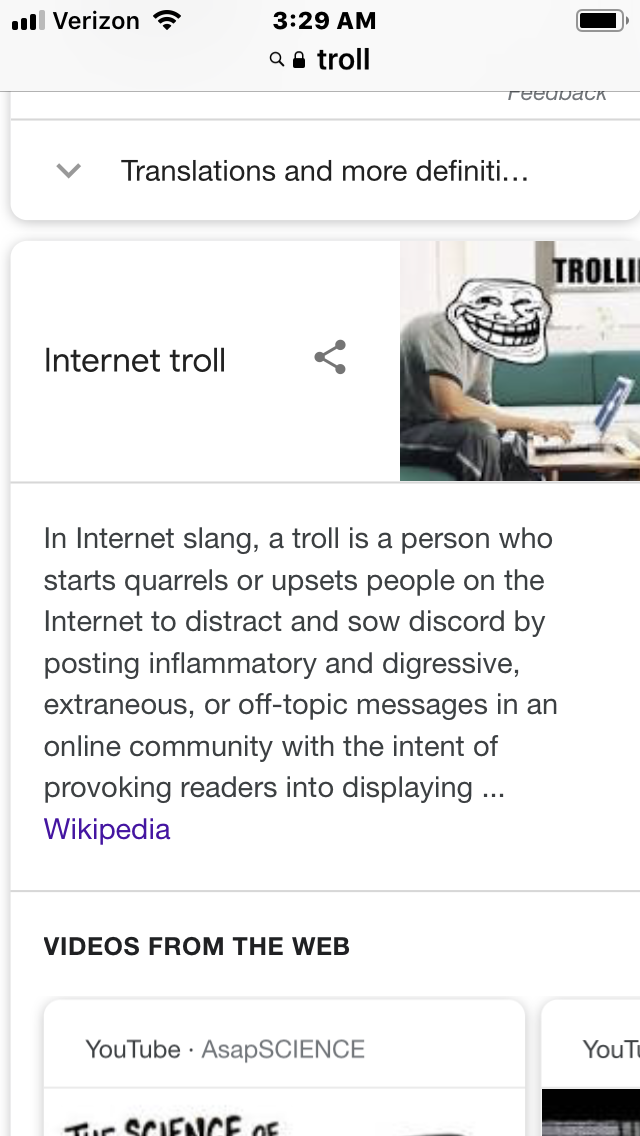The width and height of the screenshot is (640, 1136).
Task: Tap the search magnifier icon in address bar
Action: click(277, 59)
